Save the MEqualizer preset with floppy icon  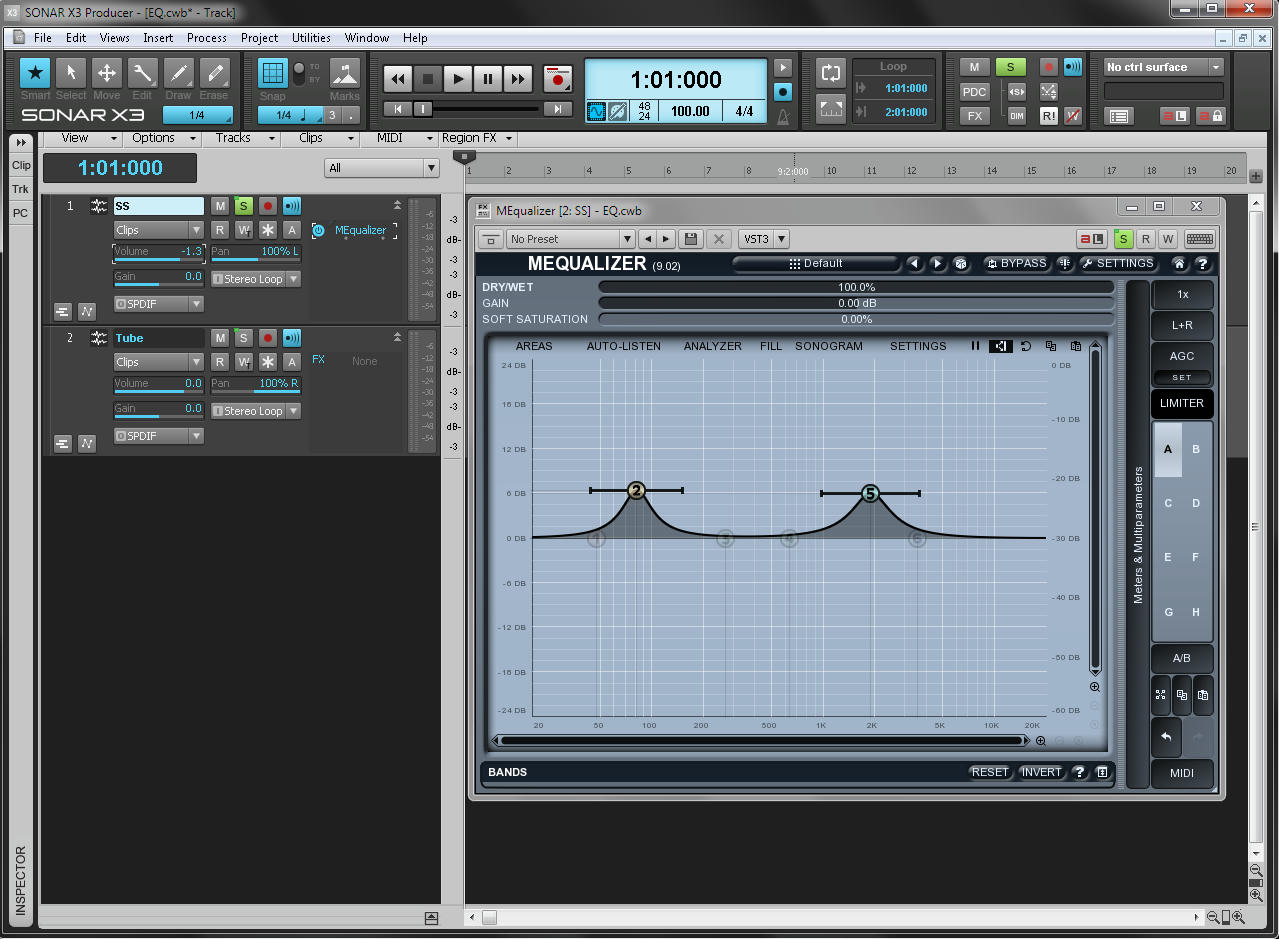[x=691, y=239]
